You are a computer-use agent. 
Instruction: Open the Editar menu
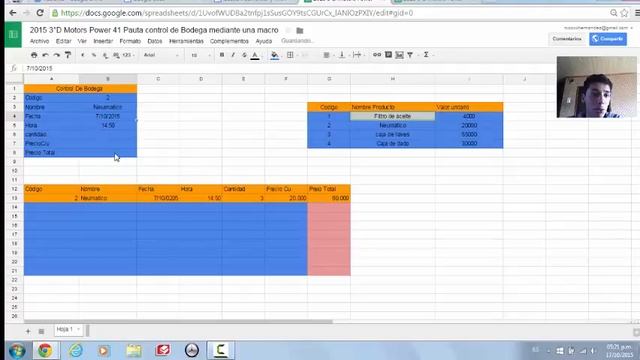(63, 41)
